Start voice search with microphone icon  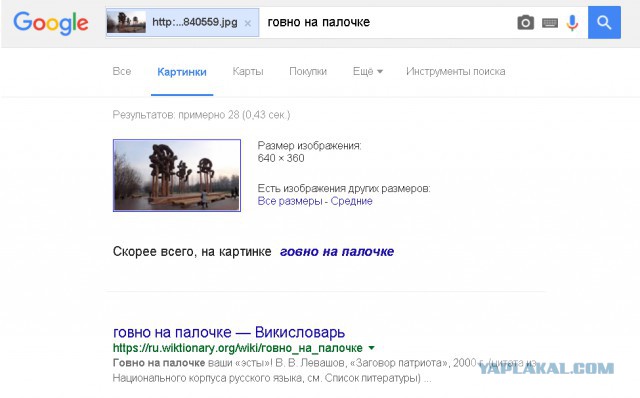click(573, 23)
